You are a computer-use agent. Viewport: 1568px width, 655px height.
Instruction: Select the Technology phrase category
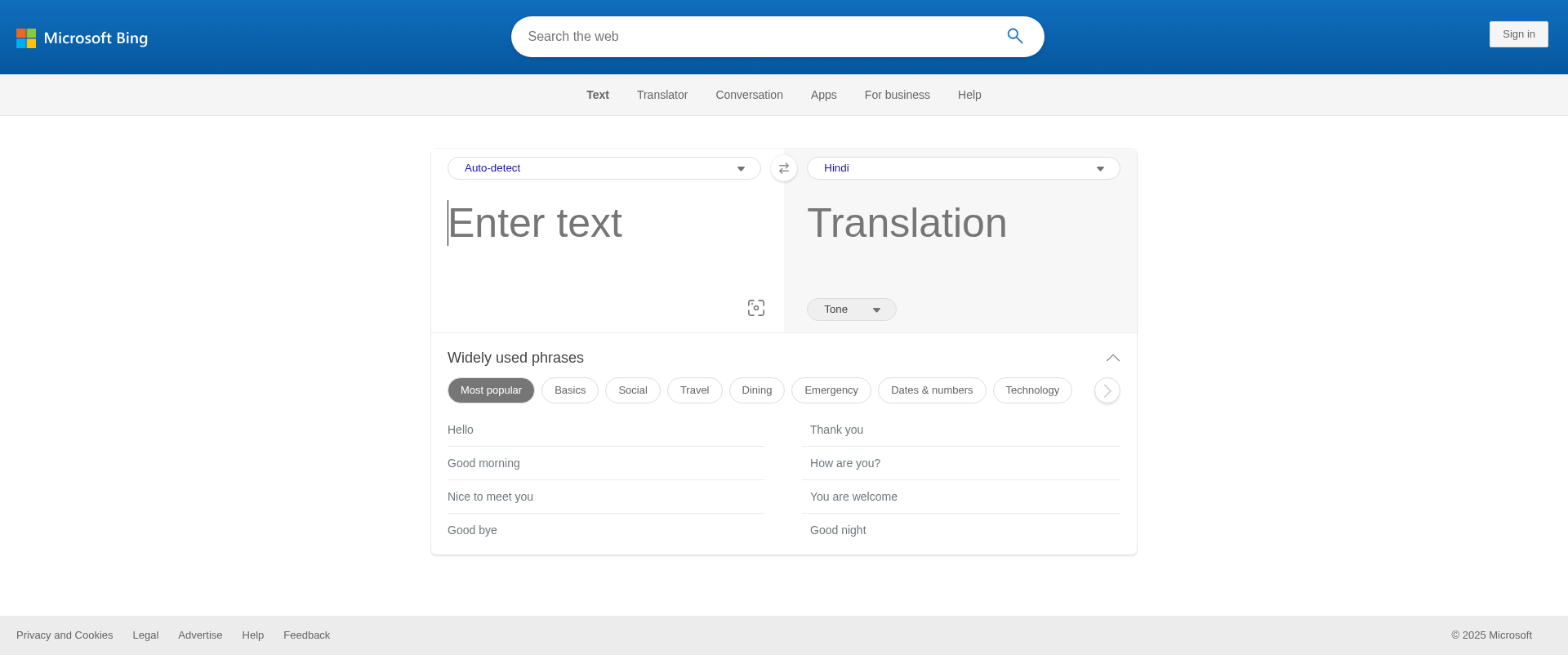1032,390
